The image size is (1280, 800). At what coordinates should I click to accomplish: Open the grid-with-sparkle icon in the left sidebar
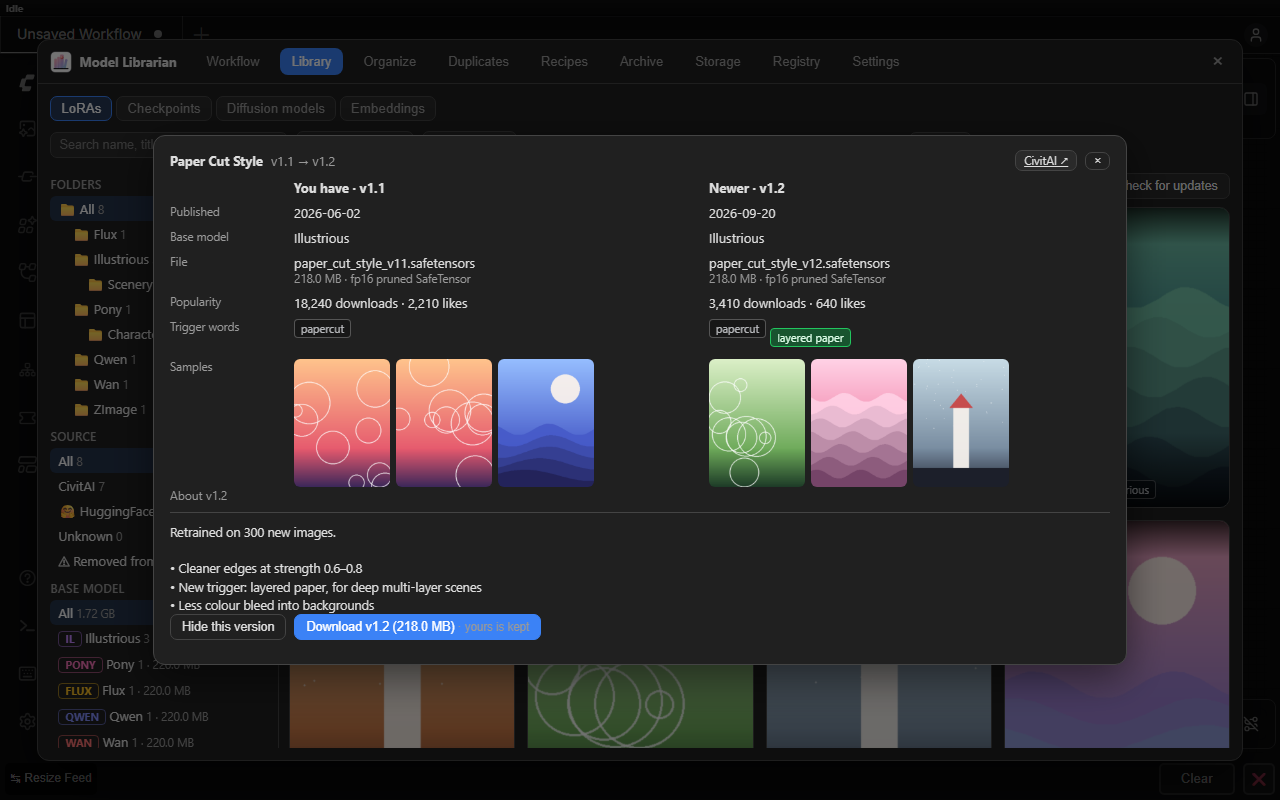pos(27,225)
